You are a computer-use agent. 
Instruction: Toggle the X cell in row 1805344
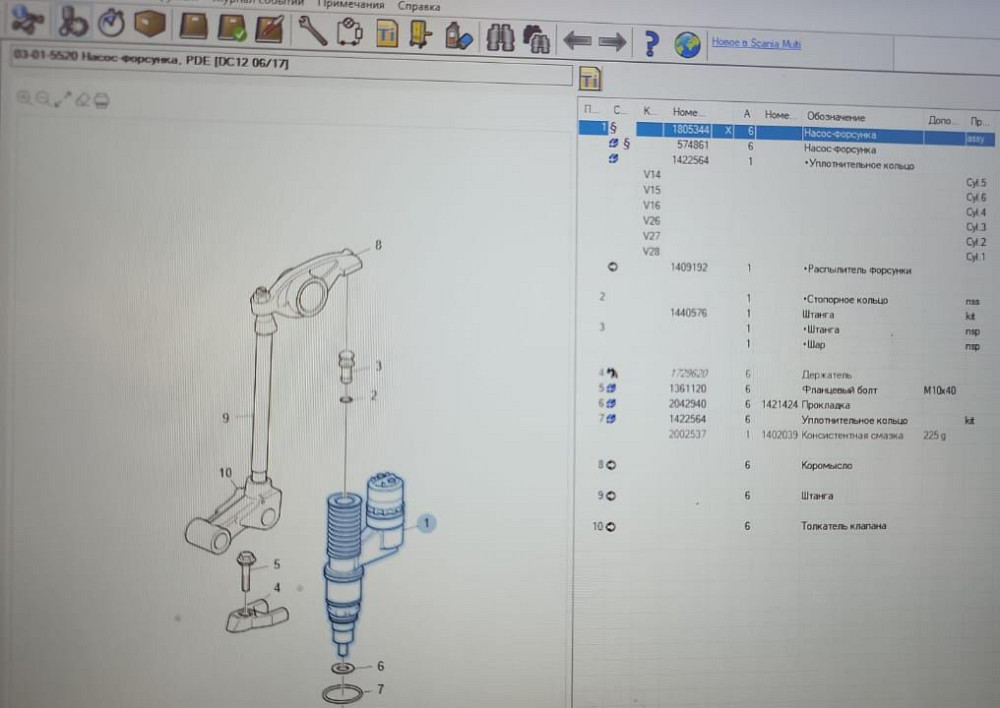pos(727,131)
